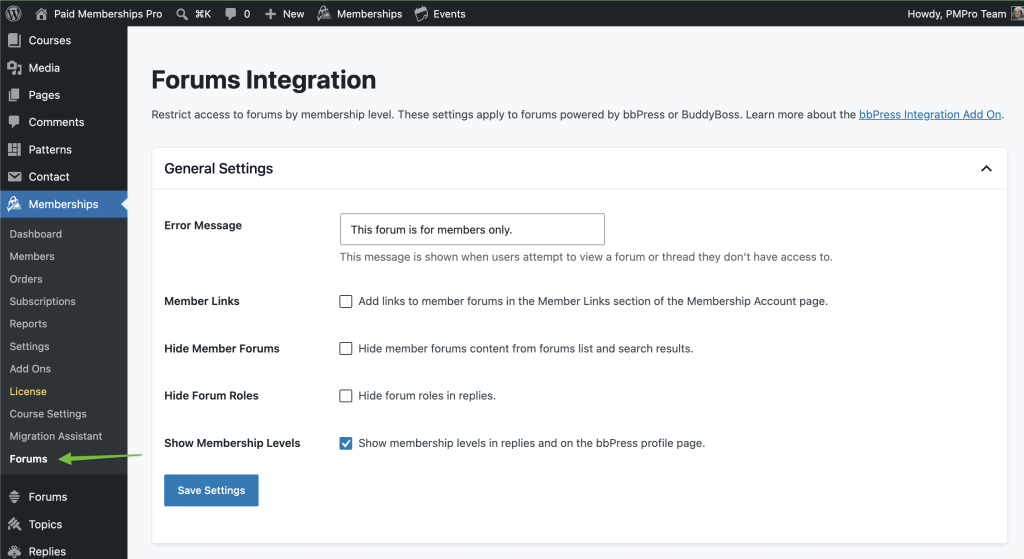This screenshot has width=1024, height=559.
Task: Click the Memberships sidebar icon
Action: click(14, 204)
